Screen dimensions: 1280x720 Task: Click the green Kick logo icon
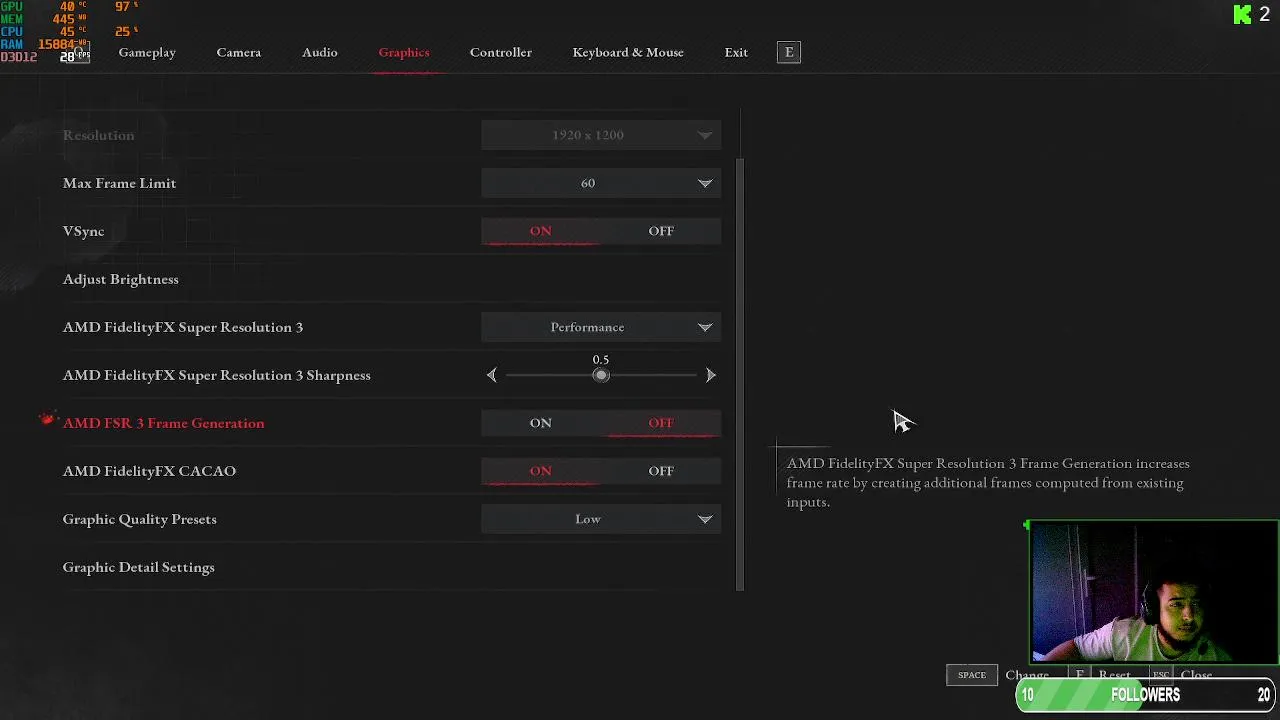1243,14
